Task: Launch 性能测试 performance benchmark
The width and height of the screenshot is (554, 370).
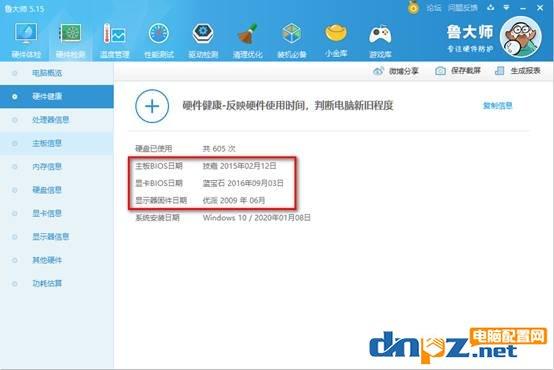Action: click(x=159, y=40)
